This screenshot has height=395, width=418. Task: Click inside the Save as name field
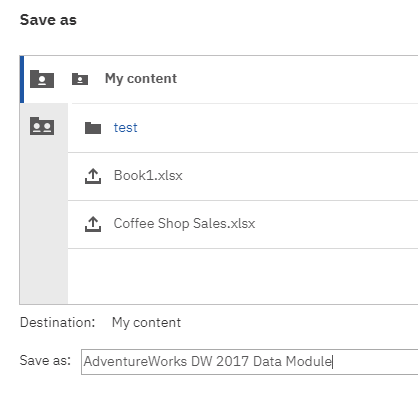[249, 362]
